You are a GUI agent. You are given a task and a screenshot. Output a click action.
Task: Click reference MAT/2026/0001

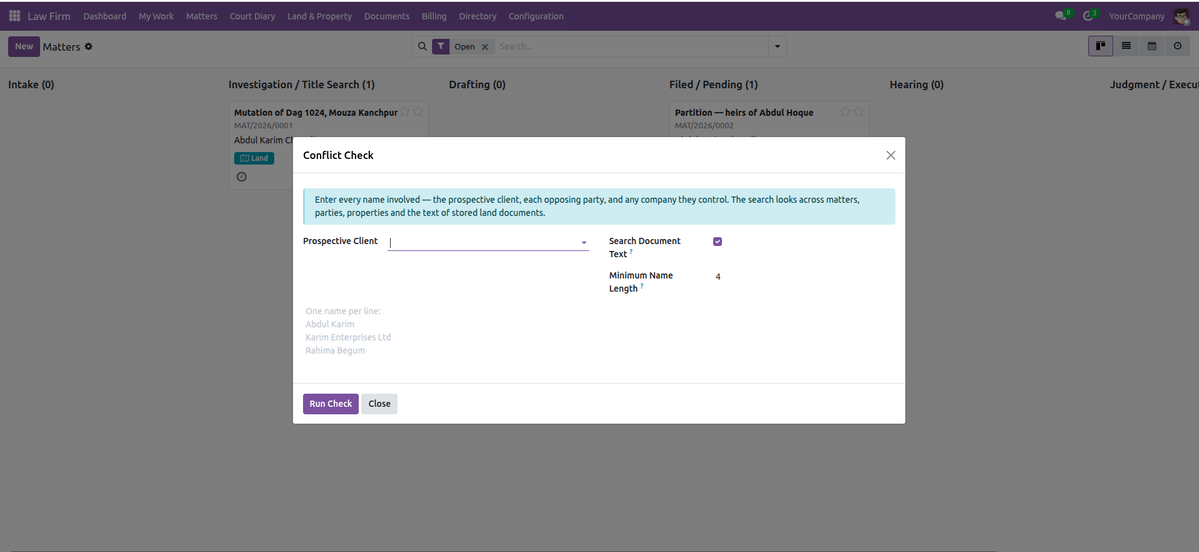pyautogui.click(x=264, y=125)
